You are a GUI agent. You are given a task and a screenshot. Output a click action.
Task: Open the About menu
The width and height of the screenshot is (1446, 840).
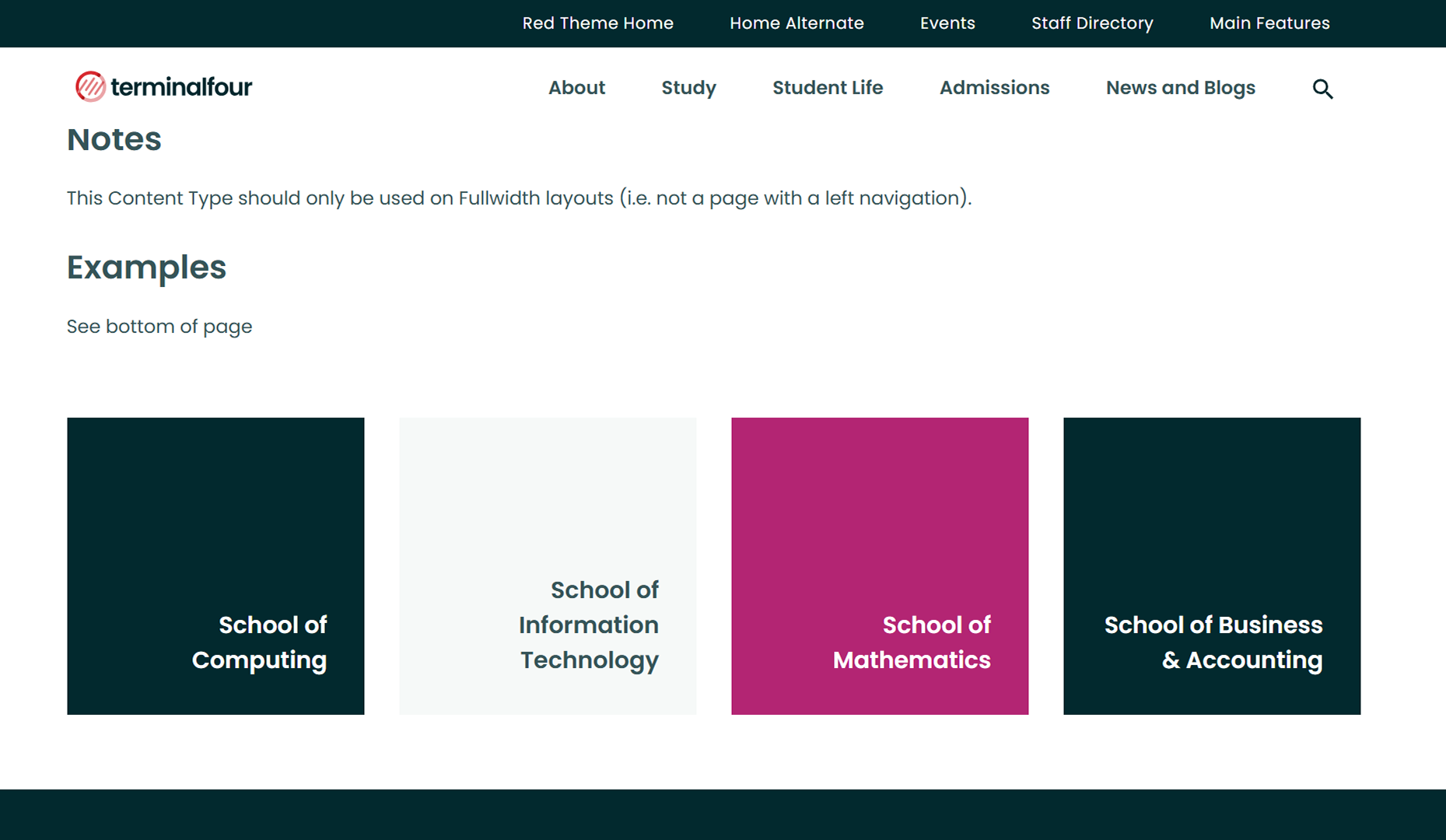pos(576,88)
